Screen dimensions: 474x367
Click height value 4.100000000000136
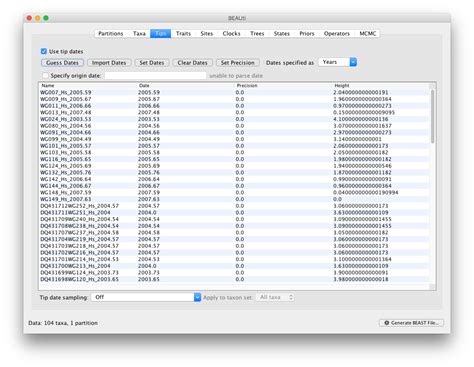point(361,119)
